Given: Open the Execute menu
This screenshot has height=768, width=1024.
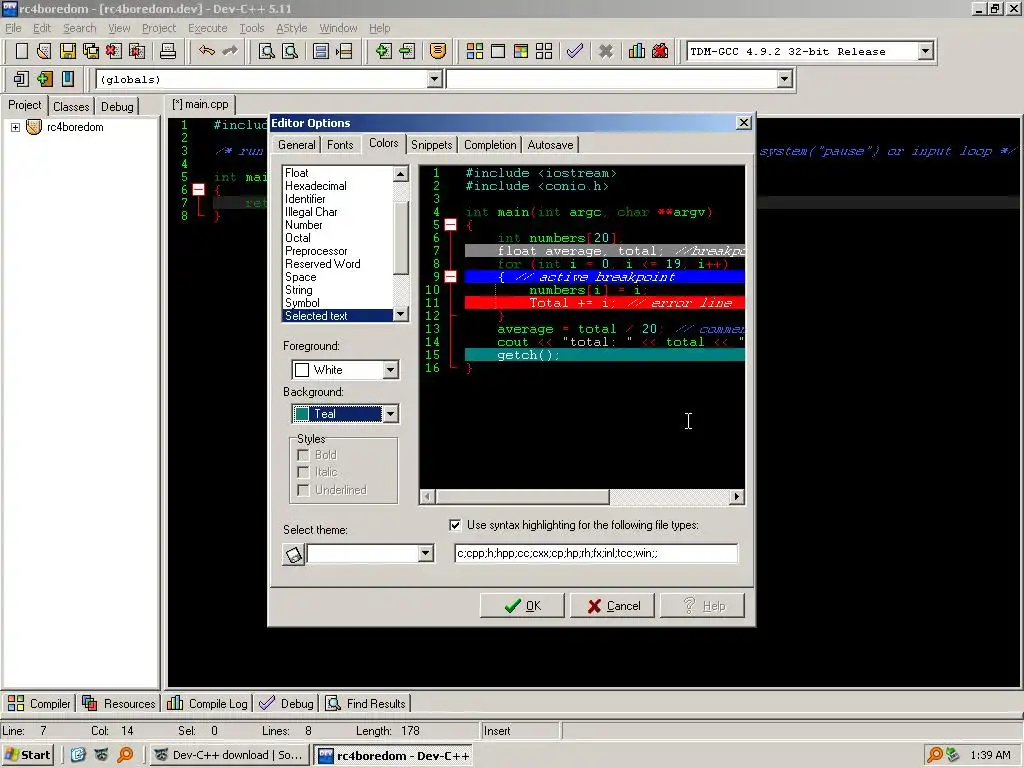Looking at the screenshot, I should tap(208, 28).
